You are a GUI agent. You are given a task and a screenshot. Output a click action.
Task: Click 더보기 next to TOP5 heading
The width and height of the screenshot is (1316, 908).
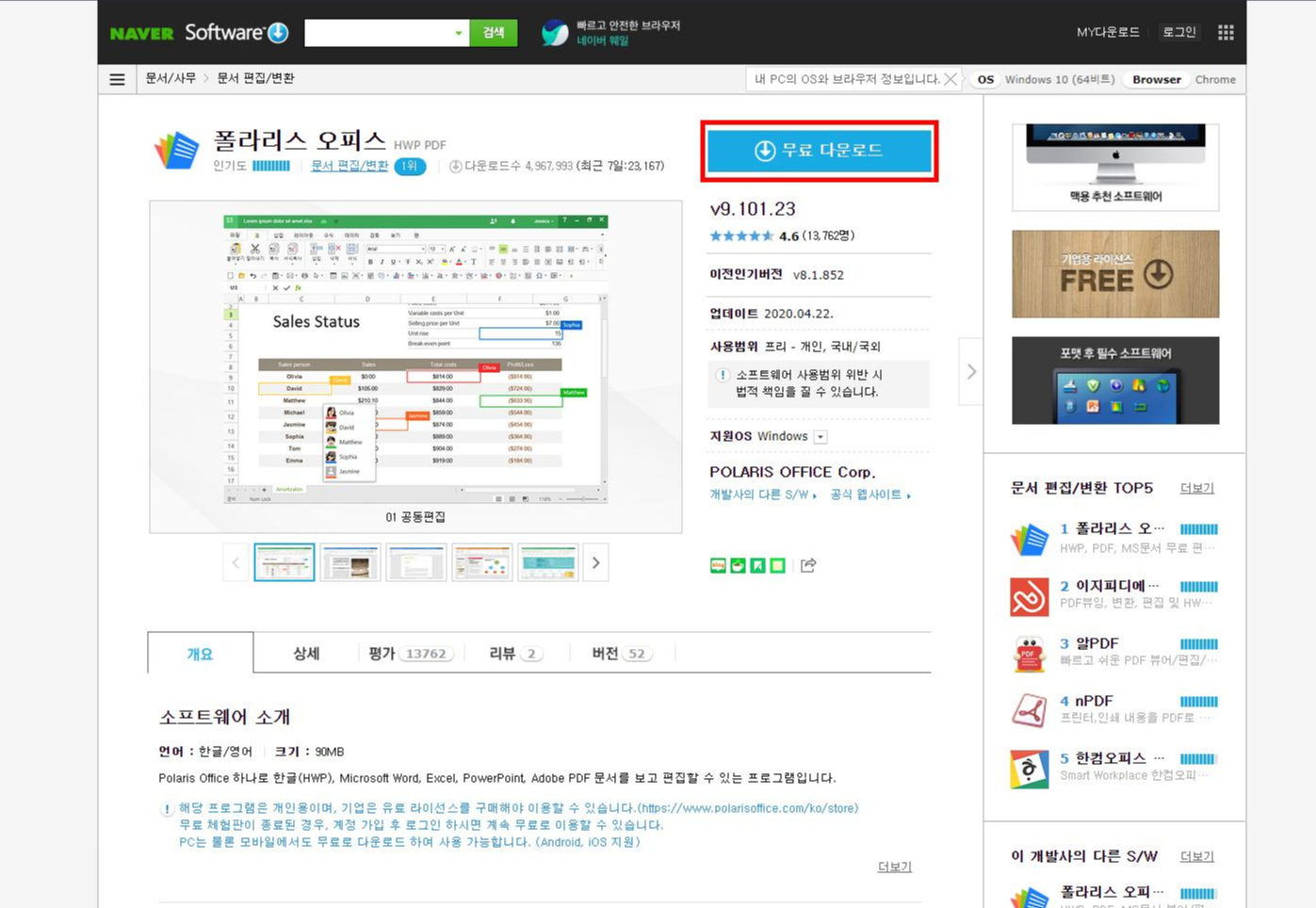coord(1197,489)
